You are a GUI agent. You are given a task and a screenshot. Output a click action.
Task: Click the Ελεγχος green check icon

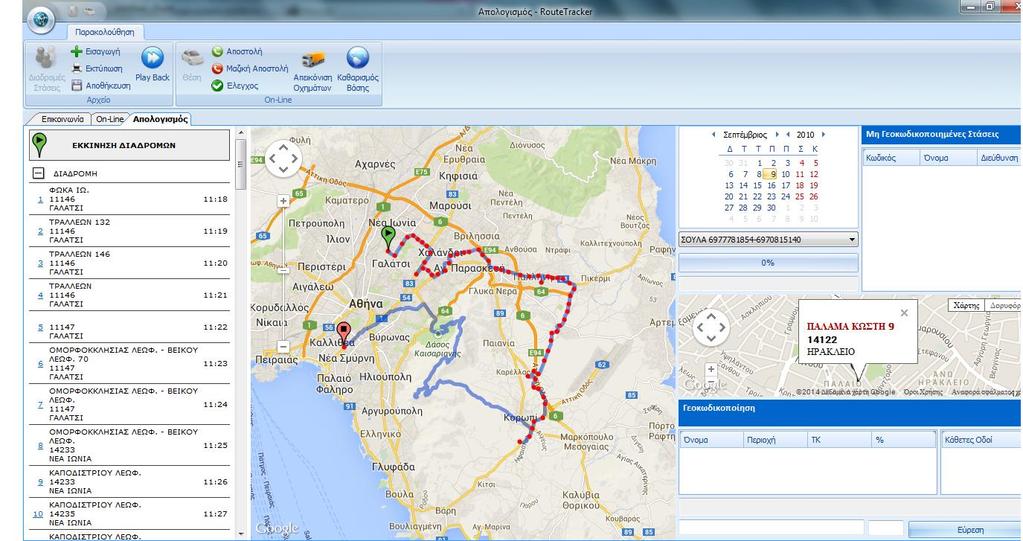[x=217, y=85]
